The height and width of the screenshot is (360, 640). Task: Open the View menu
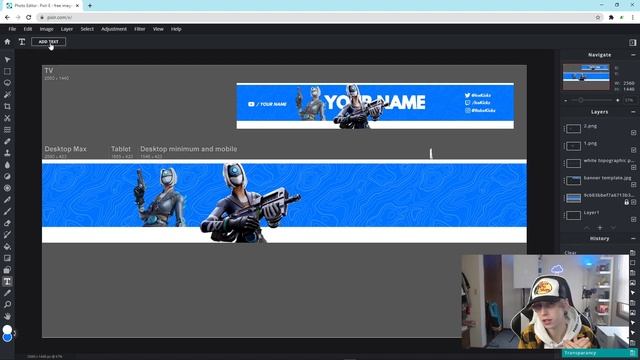[158, 29]
